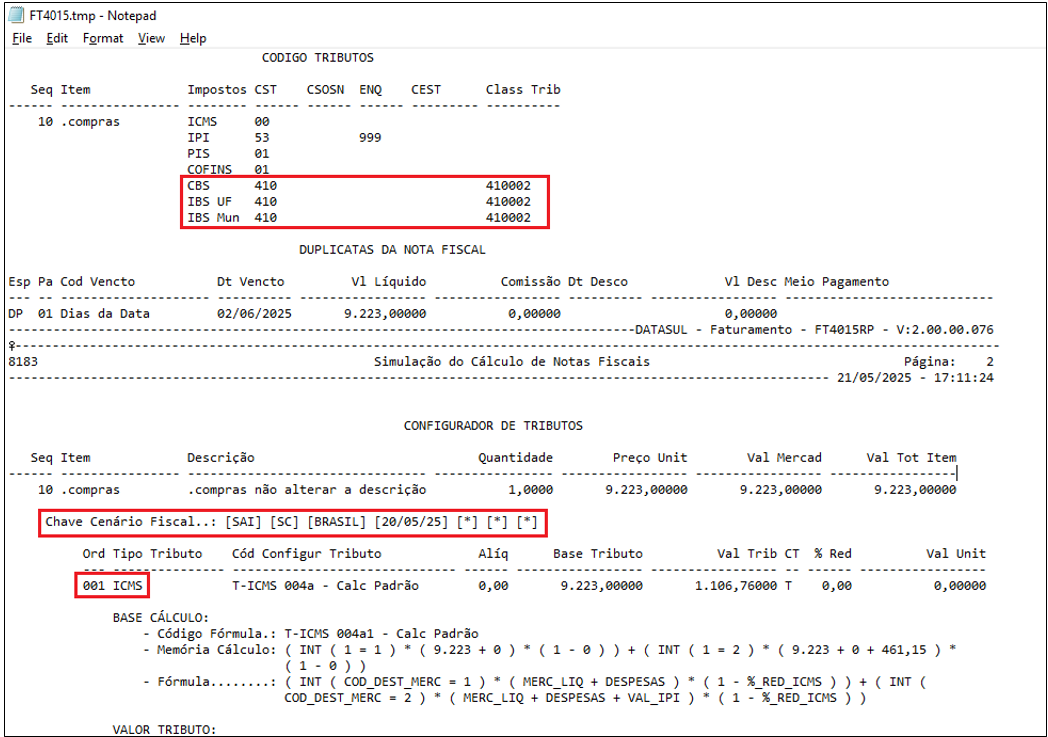Click the IPI row in the Impostos list

pos(199,138)
